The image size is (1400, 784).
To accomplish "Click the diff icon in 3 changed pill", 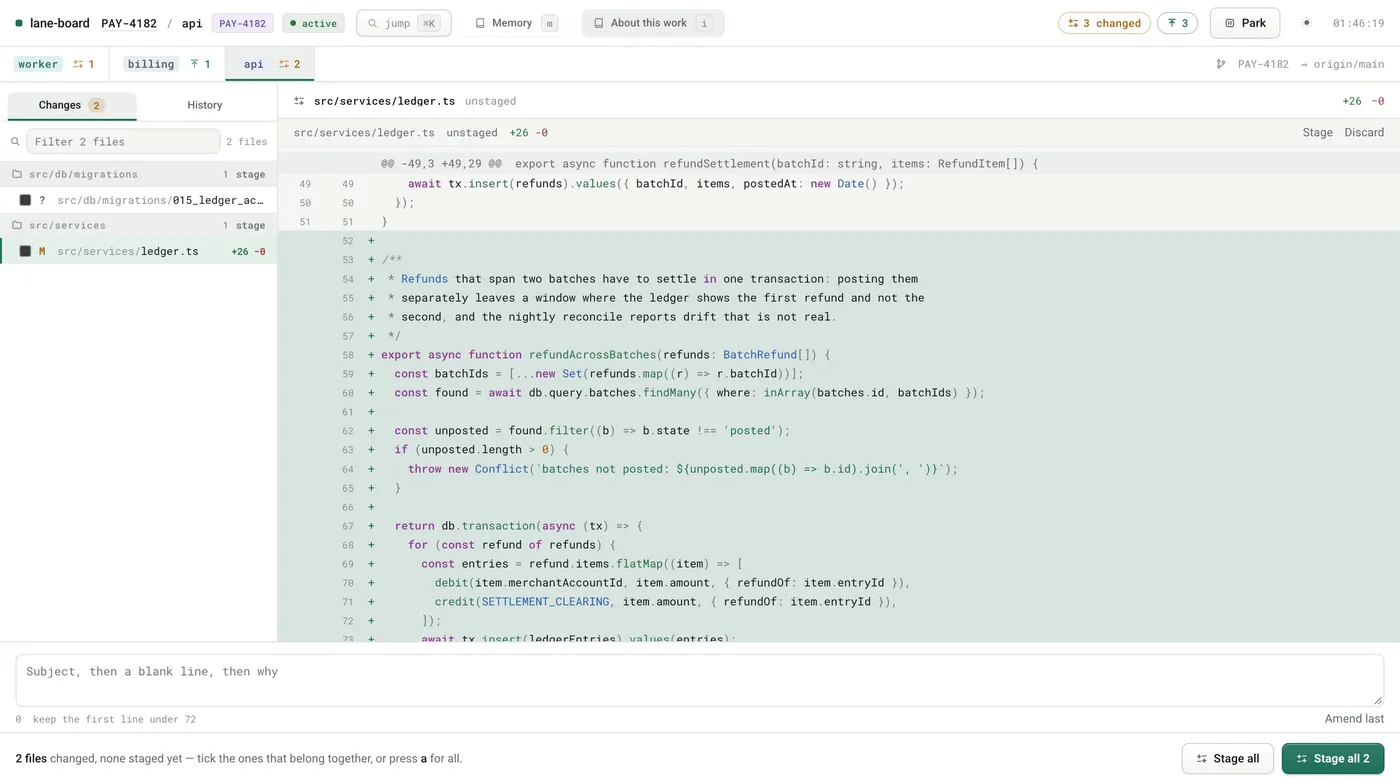I will click(x=1074, y=23).
